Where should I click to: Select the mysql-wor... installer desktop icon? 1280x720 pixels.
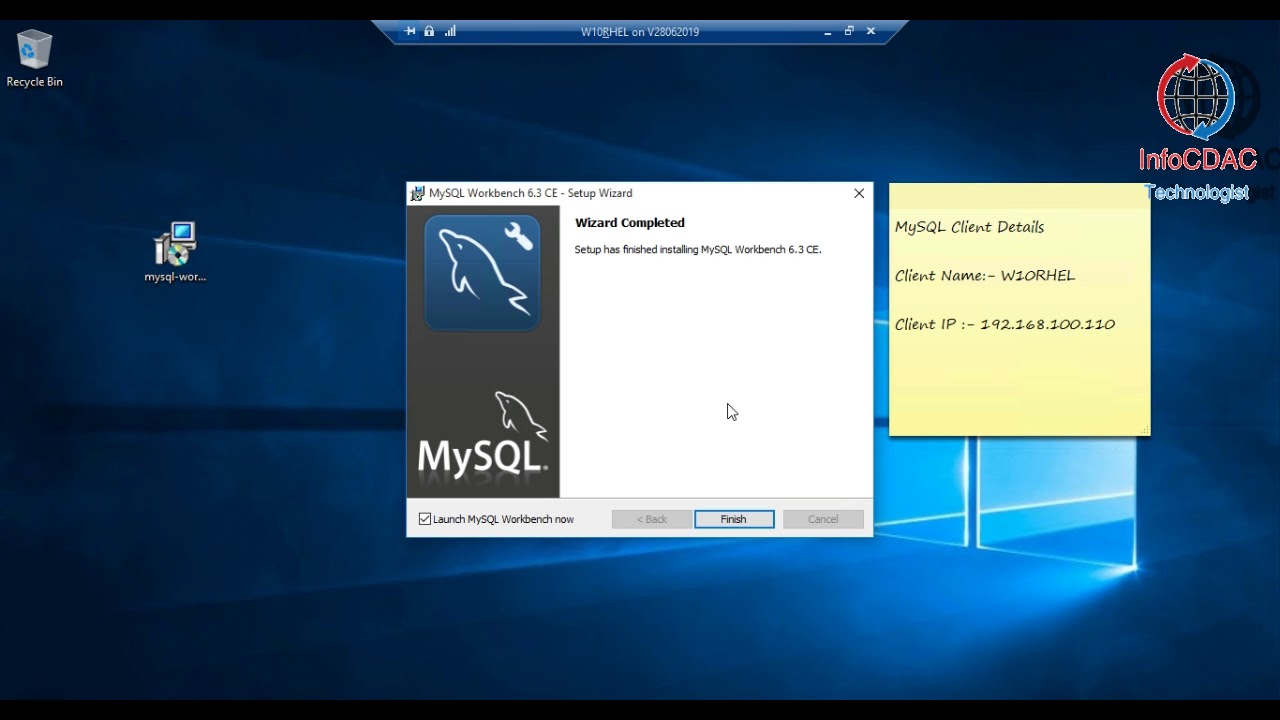tap(175, 252)
